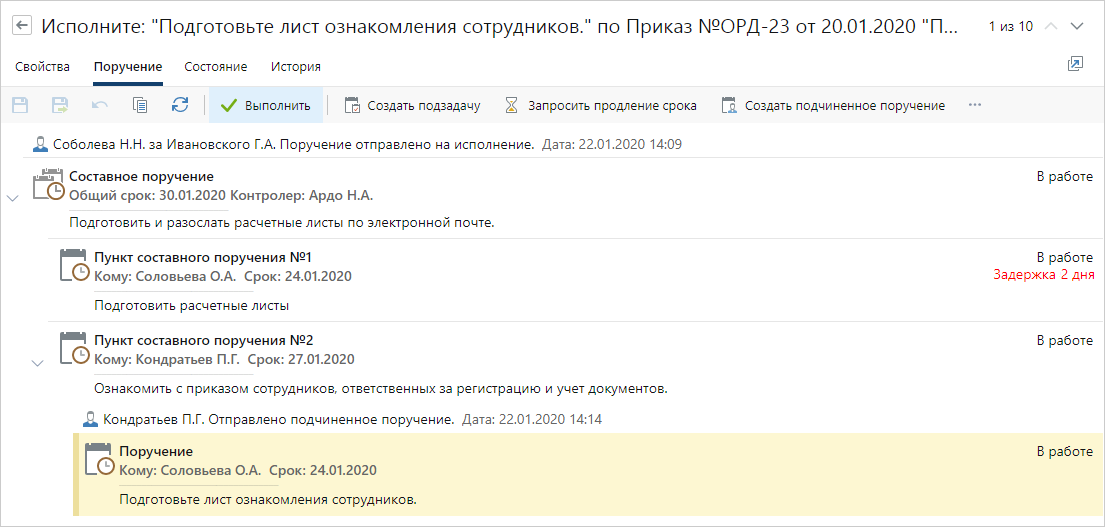Click the Save and close icon
This screenshot has width=1105, height=527.
60,105
